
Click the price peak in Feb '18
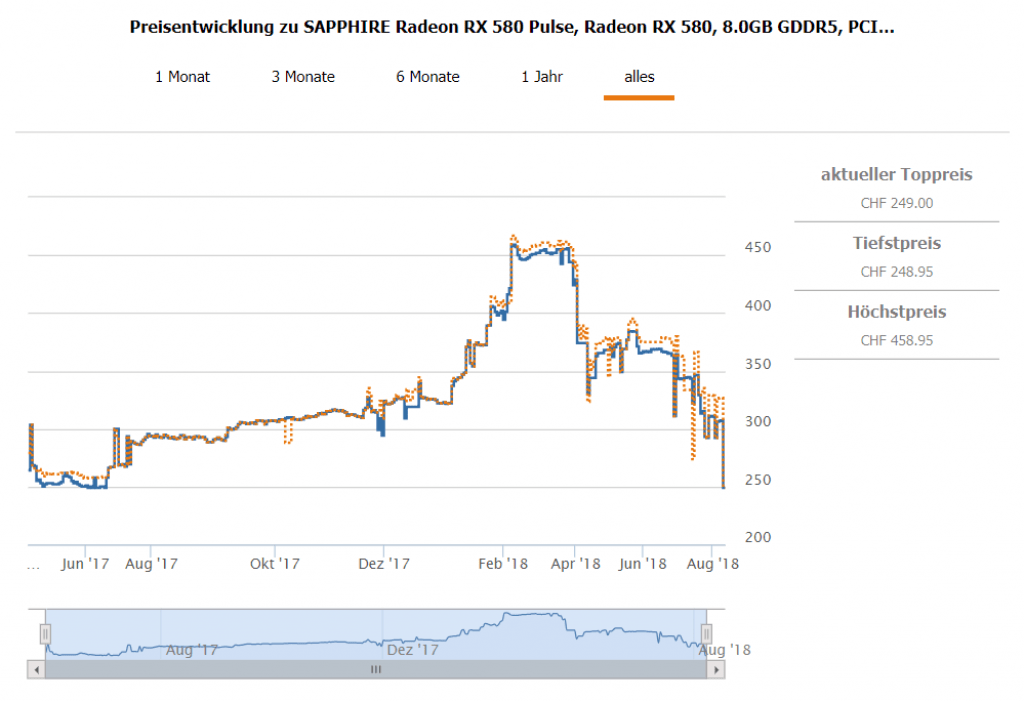point(513,238)
